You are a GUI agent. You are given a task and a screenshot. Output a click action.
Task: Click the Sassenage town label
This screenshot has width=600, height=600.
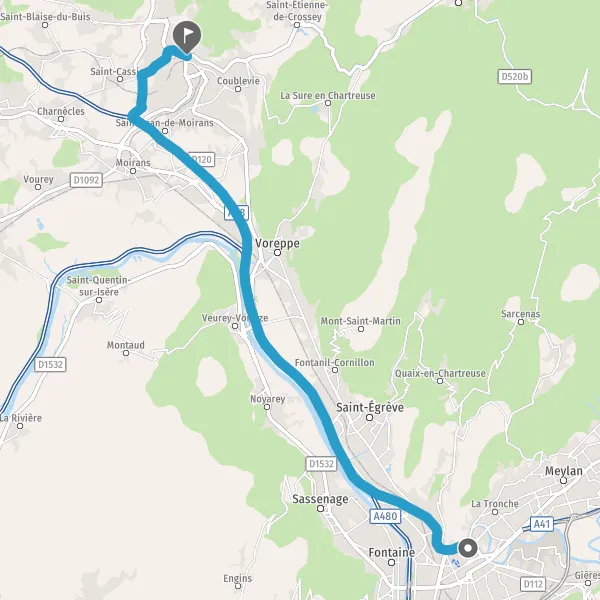[x=320, y=499]
